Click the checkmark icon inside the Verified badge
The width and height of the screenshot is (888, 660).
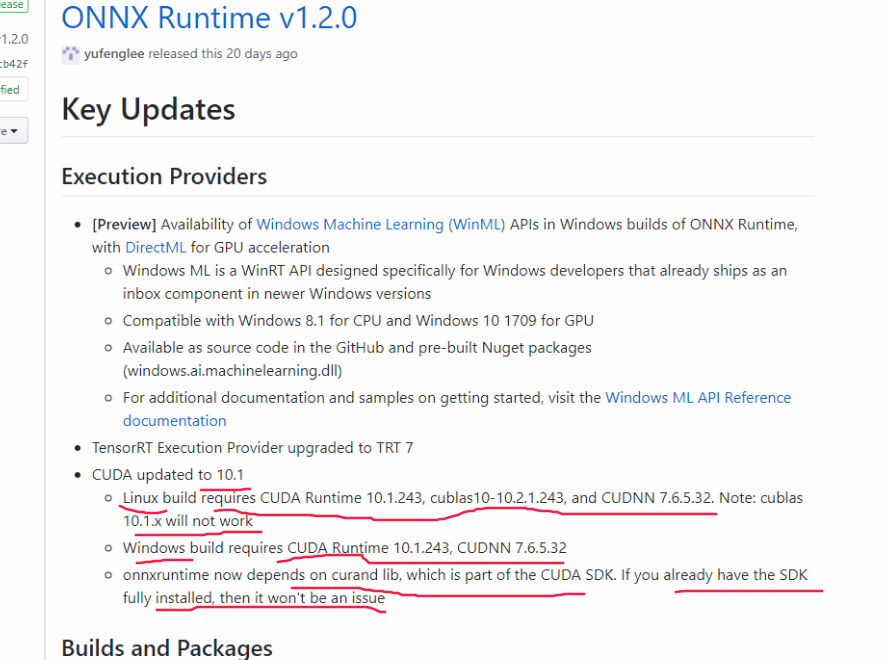pos(2,88)
